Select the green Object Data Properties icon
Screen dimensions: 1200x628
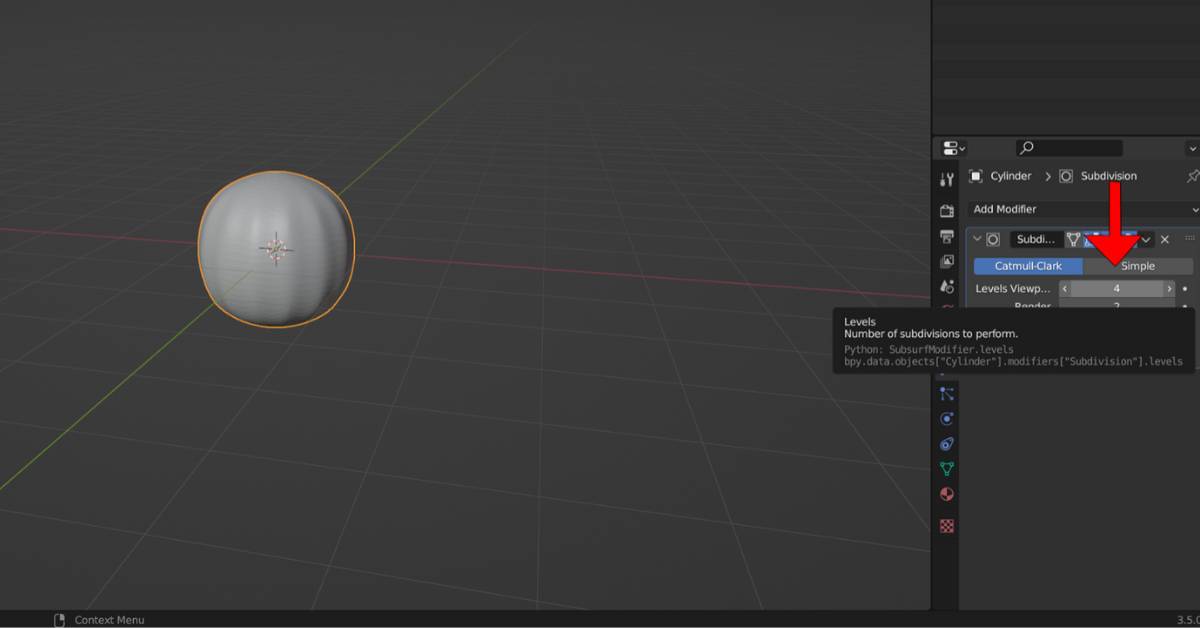point(947,468)
